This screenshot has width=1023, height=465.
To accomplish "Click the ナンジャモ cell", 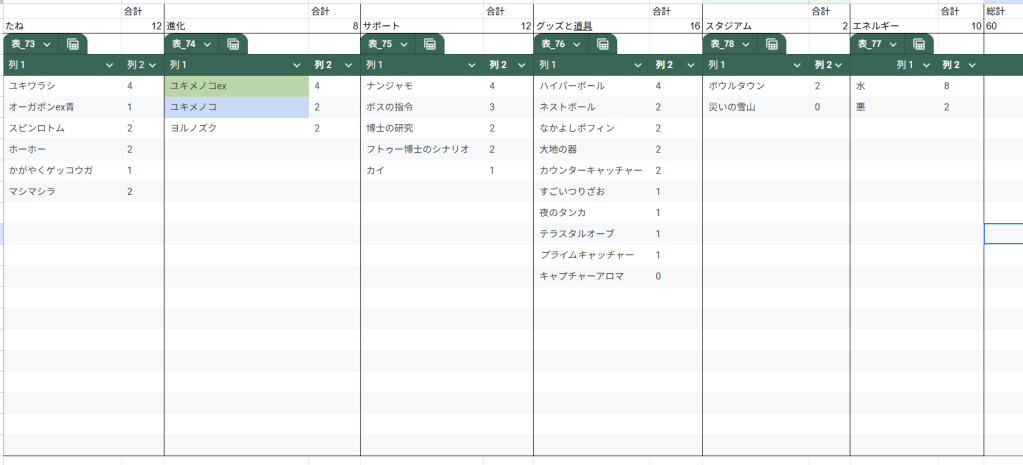I will click(x=420, y=86).
